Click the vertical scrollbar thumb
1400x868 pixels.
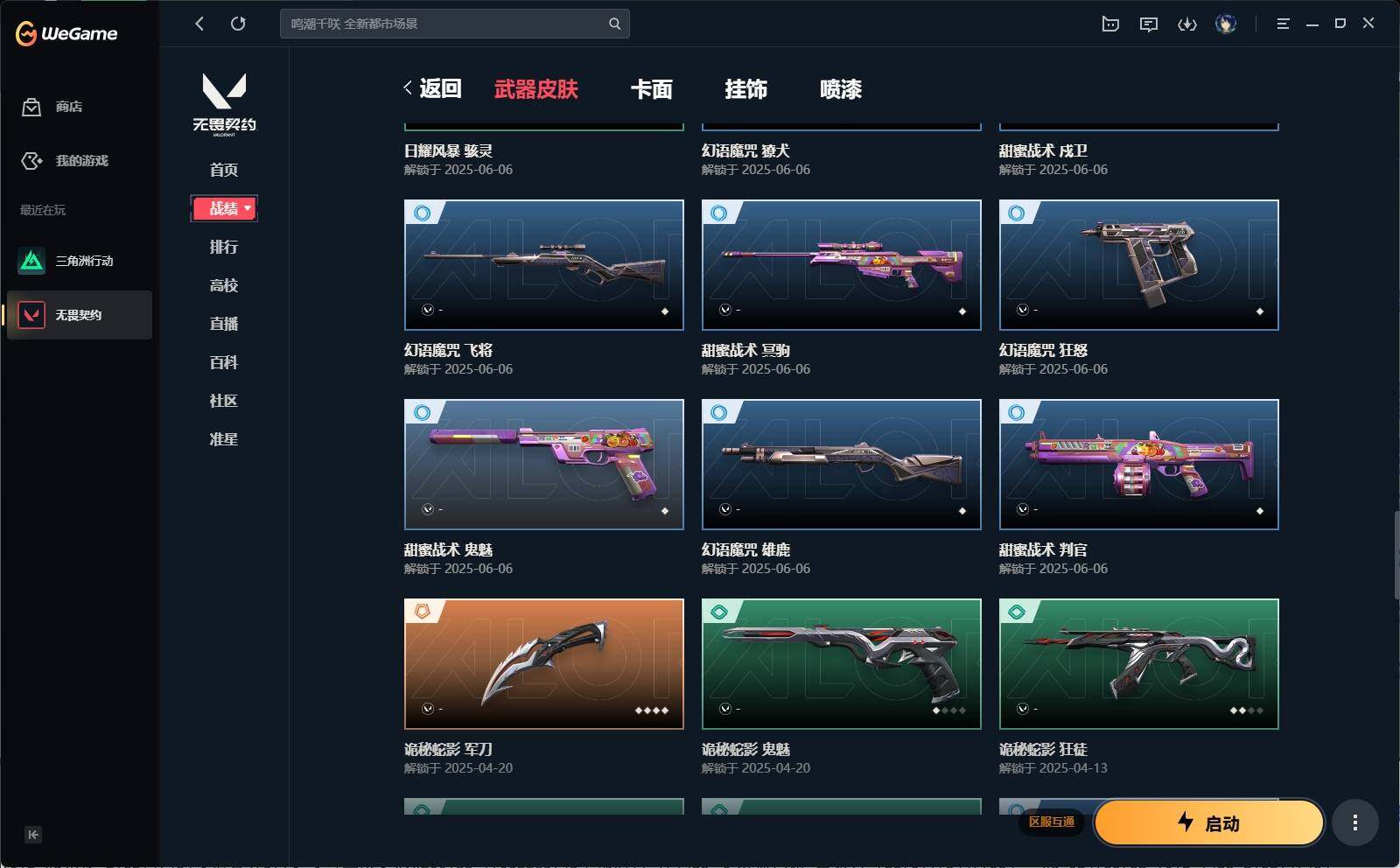[1396, 555]
